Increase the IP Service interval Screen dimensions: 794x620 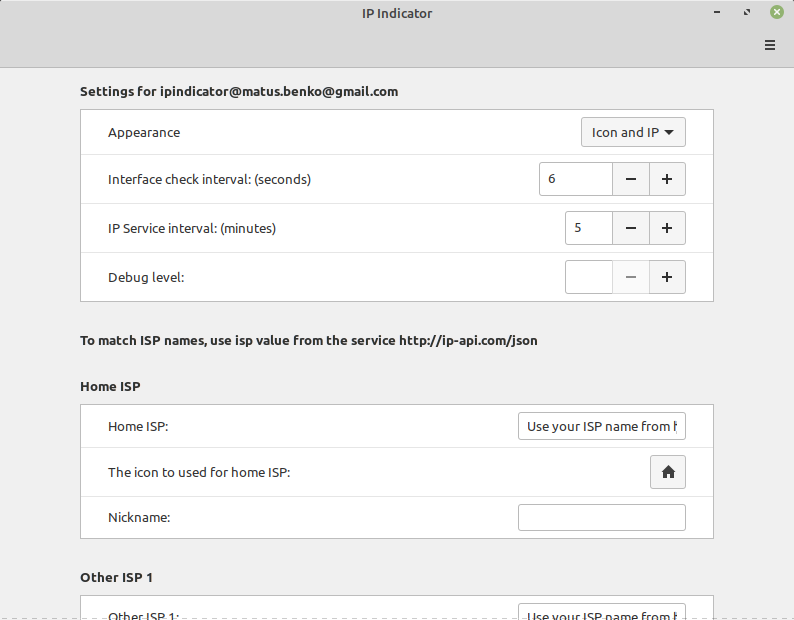(x=667, y=228)
